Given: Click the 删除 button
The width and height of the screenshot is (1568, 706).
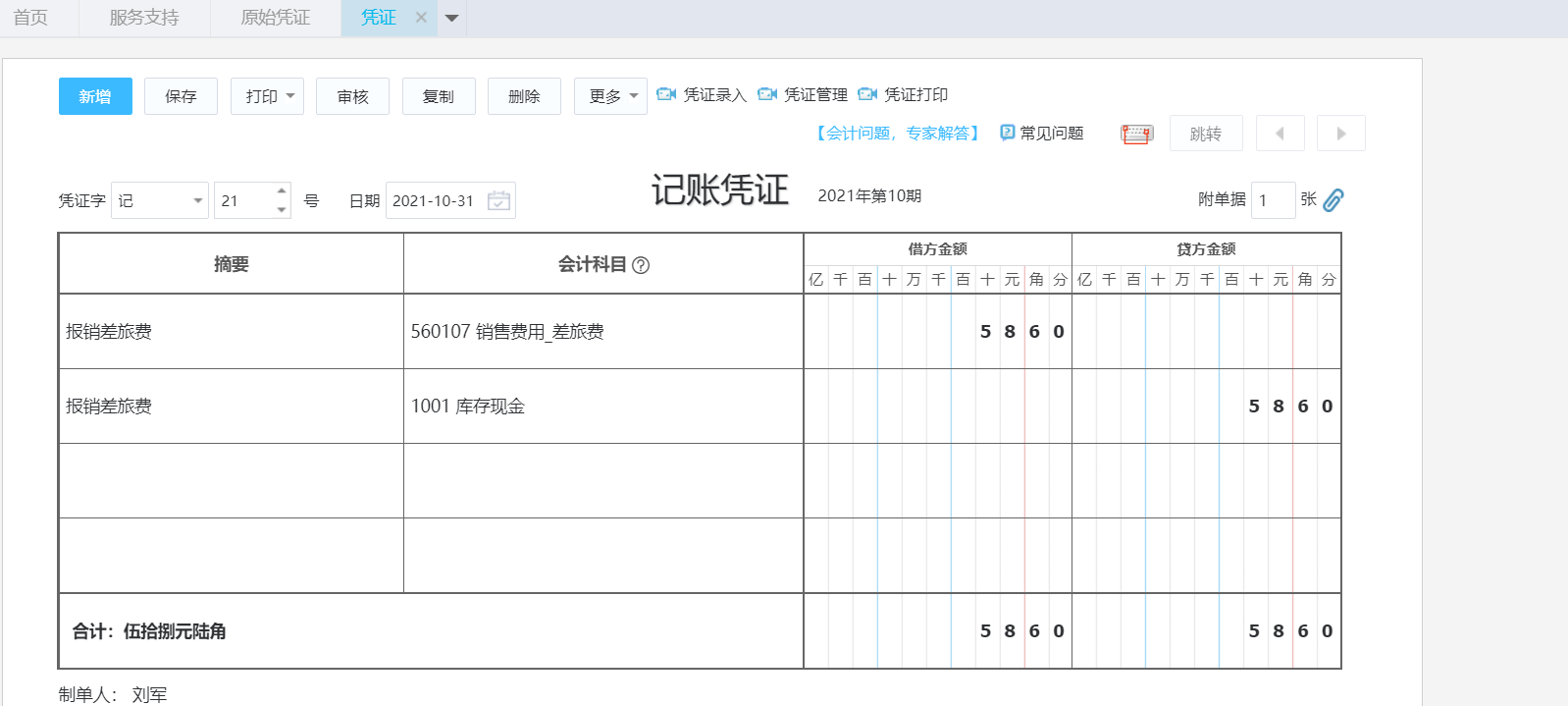Looking at the screenshot, I should click(524, 96).
